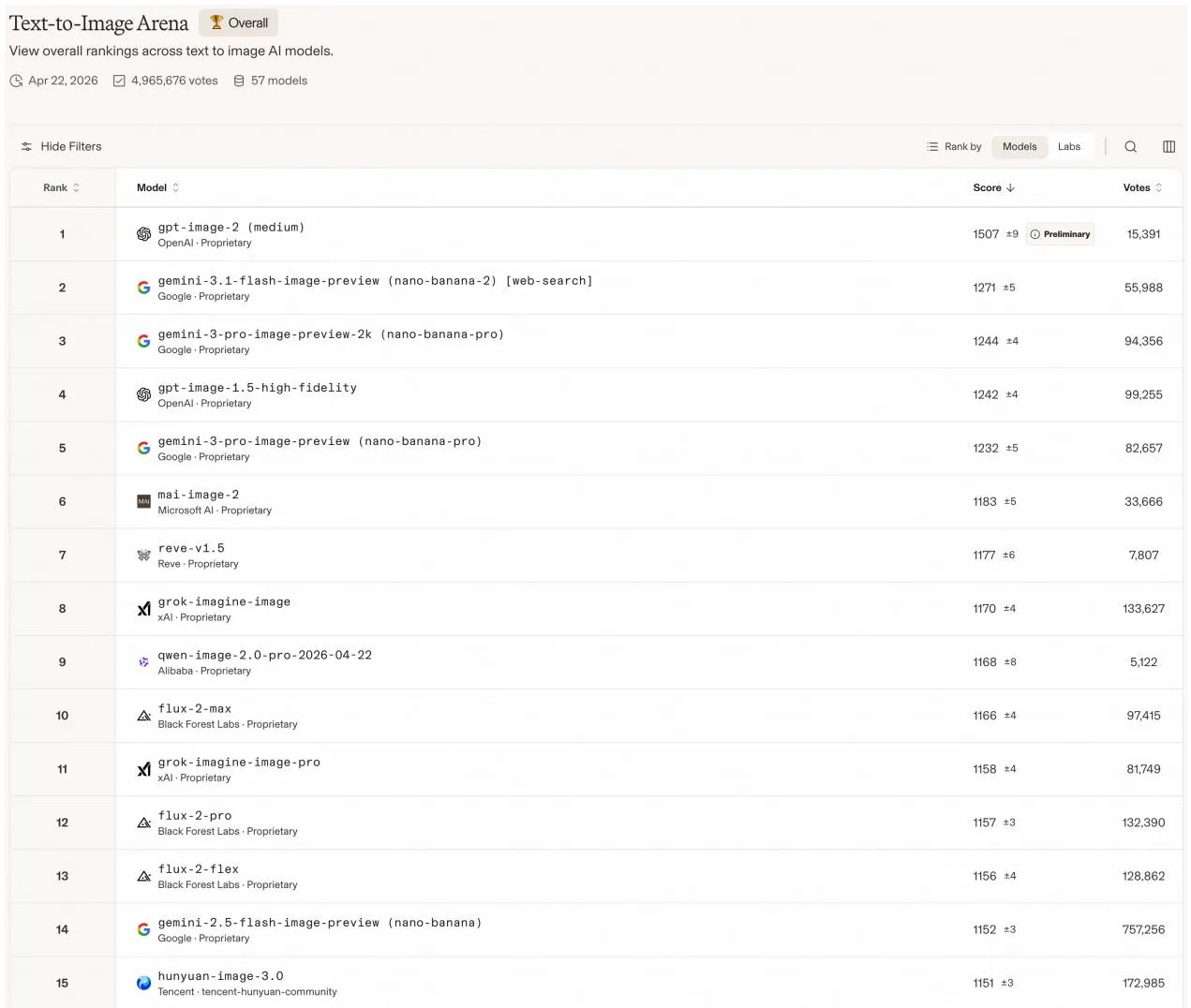This screenshot has height=1008, width=1191.
Task: Sort table by Model column
Action: (157, 187)
